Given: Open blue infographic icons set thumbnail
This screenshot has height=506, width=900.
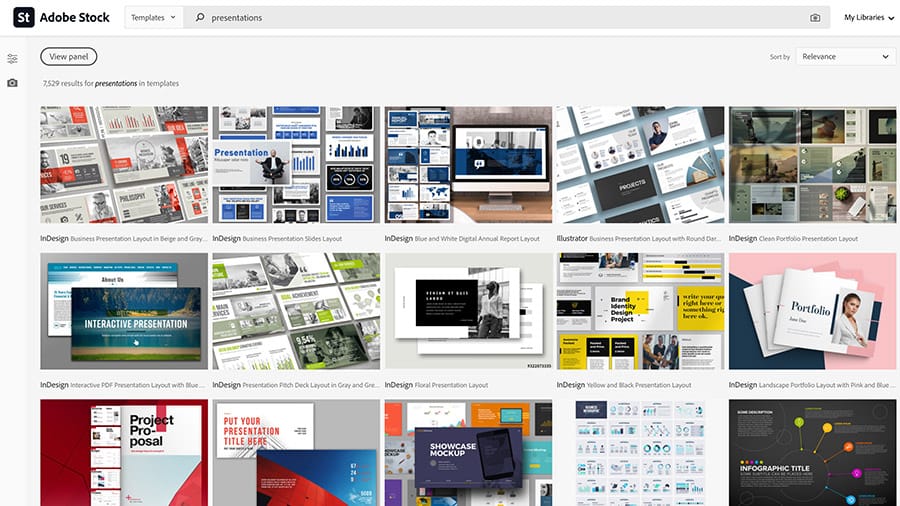Looking at the screenshot, I should click(641, 453).
